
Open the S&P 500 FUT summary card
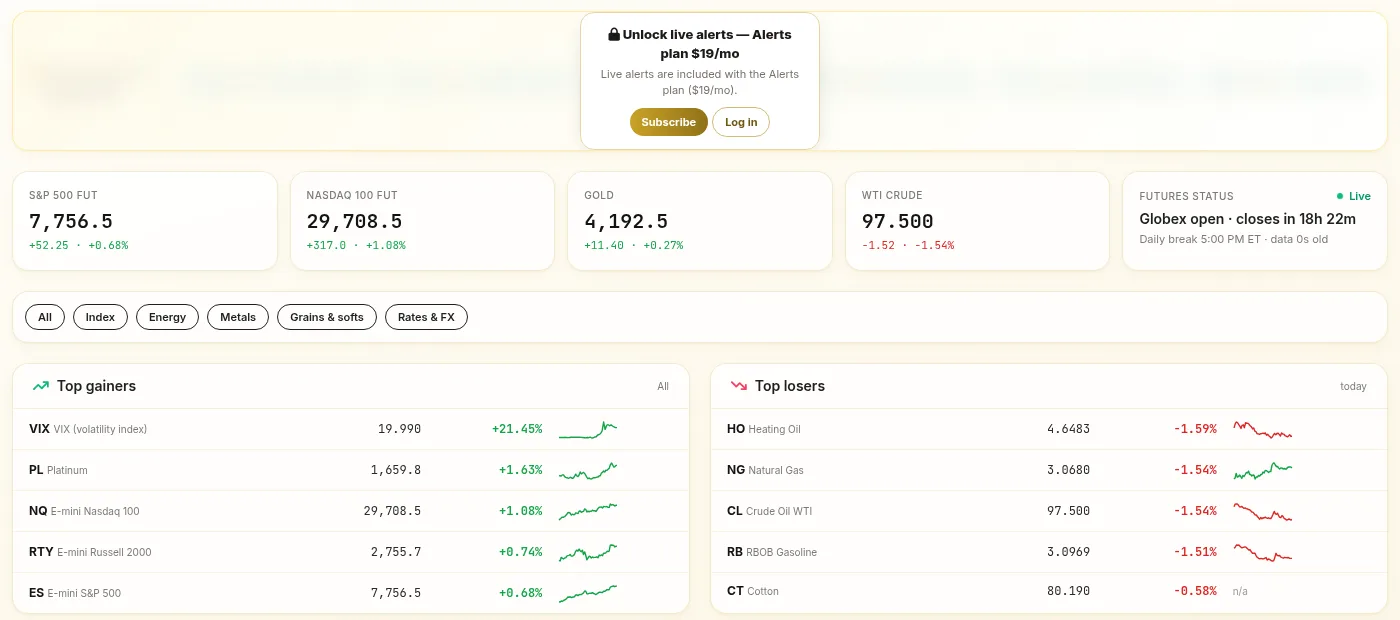coord(145,221)
